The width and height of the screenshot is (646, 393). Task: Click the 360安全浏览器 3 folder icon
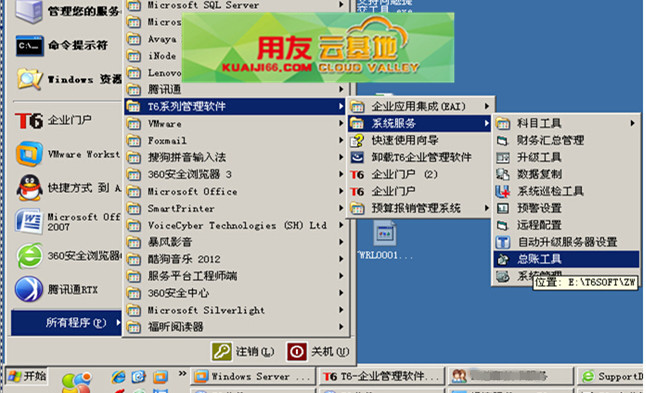click(133, 175)
